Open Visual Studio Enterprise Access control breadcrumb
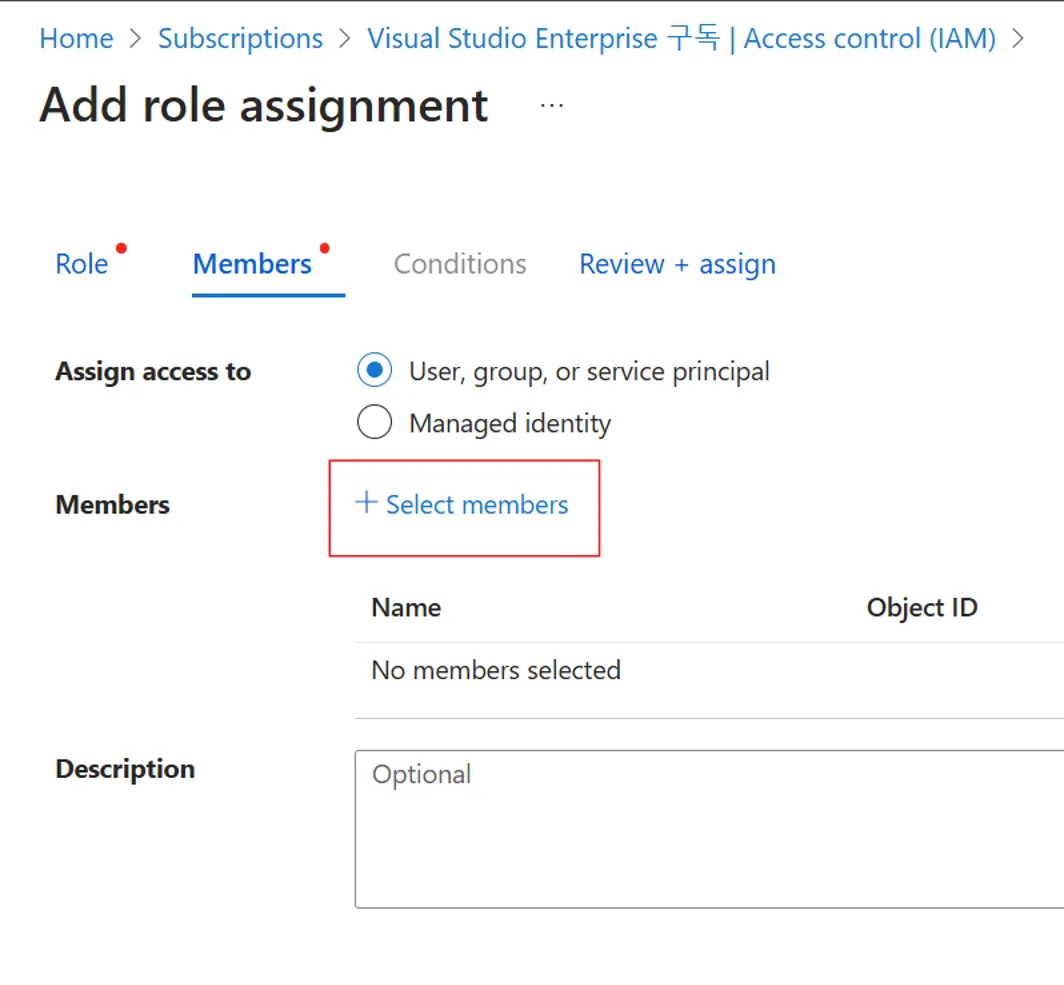This screenshot has height=985, width=1064. point(681,39)
